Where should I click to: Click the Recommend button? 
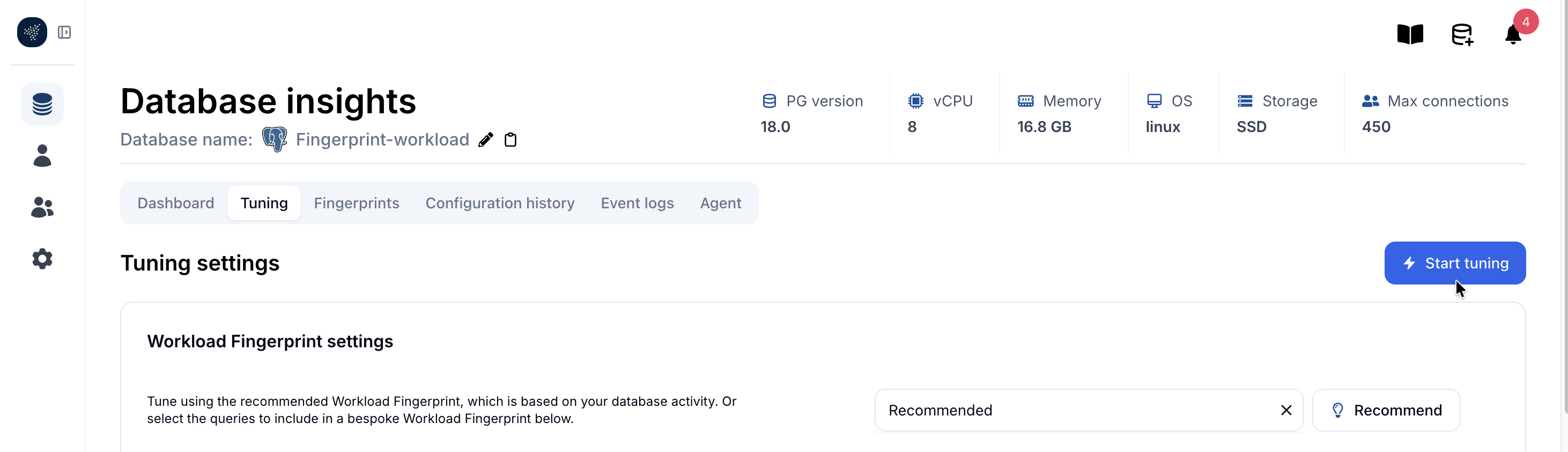coord(1385,411)
